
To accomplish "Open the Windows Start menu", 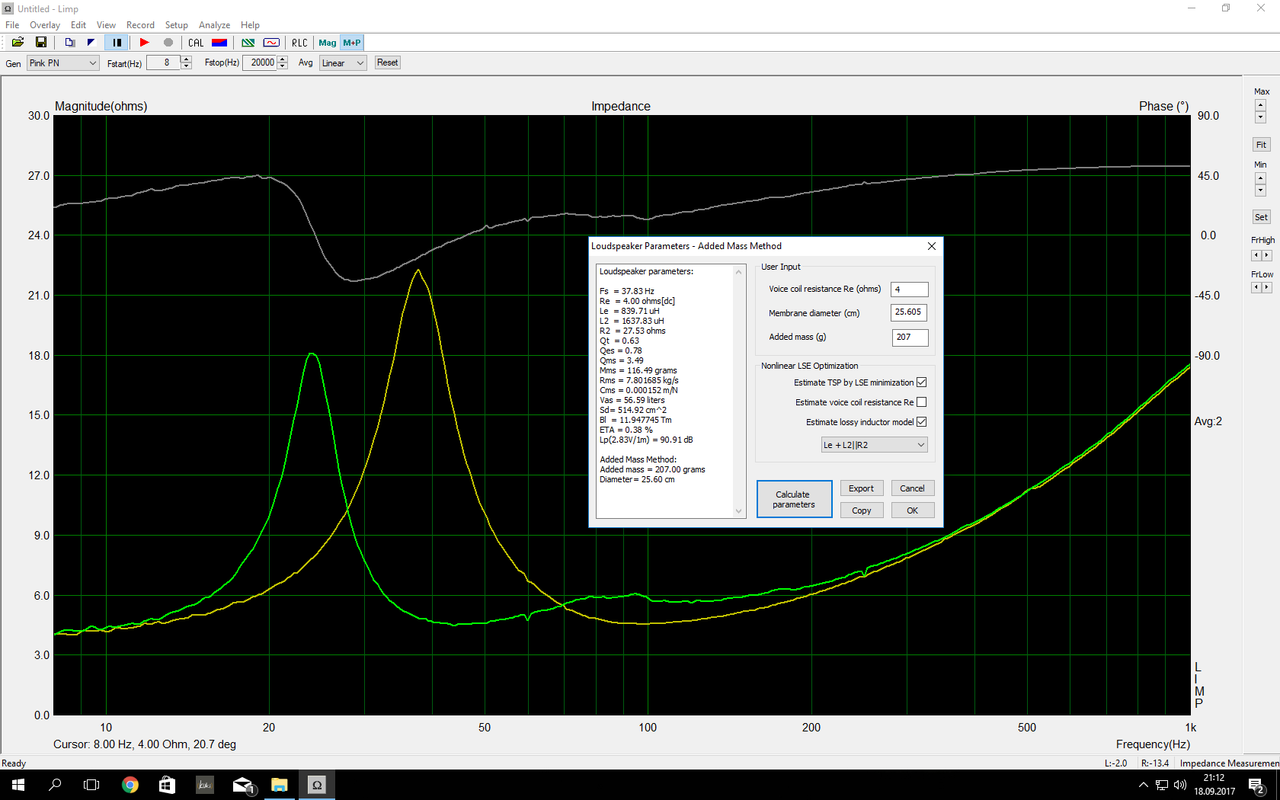I will 18,784.
